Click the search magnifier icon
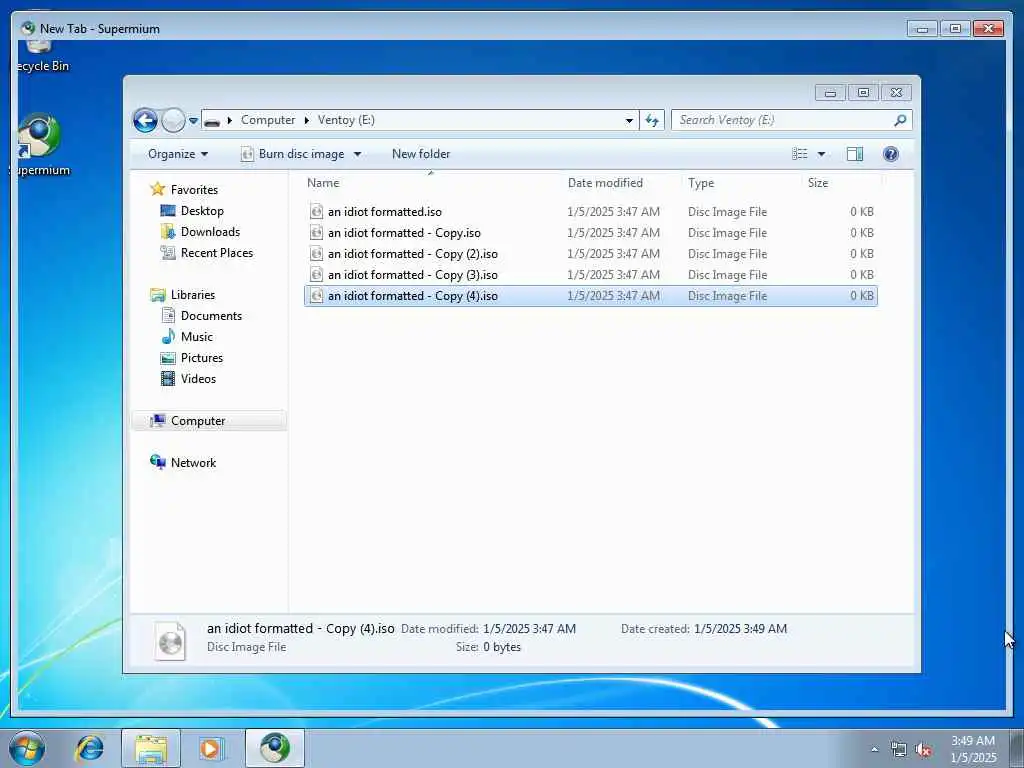The image size is (1024, 768). [901, 120]
